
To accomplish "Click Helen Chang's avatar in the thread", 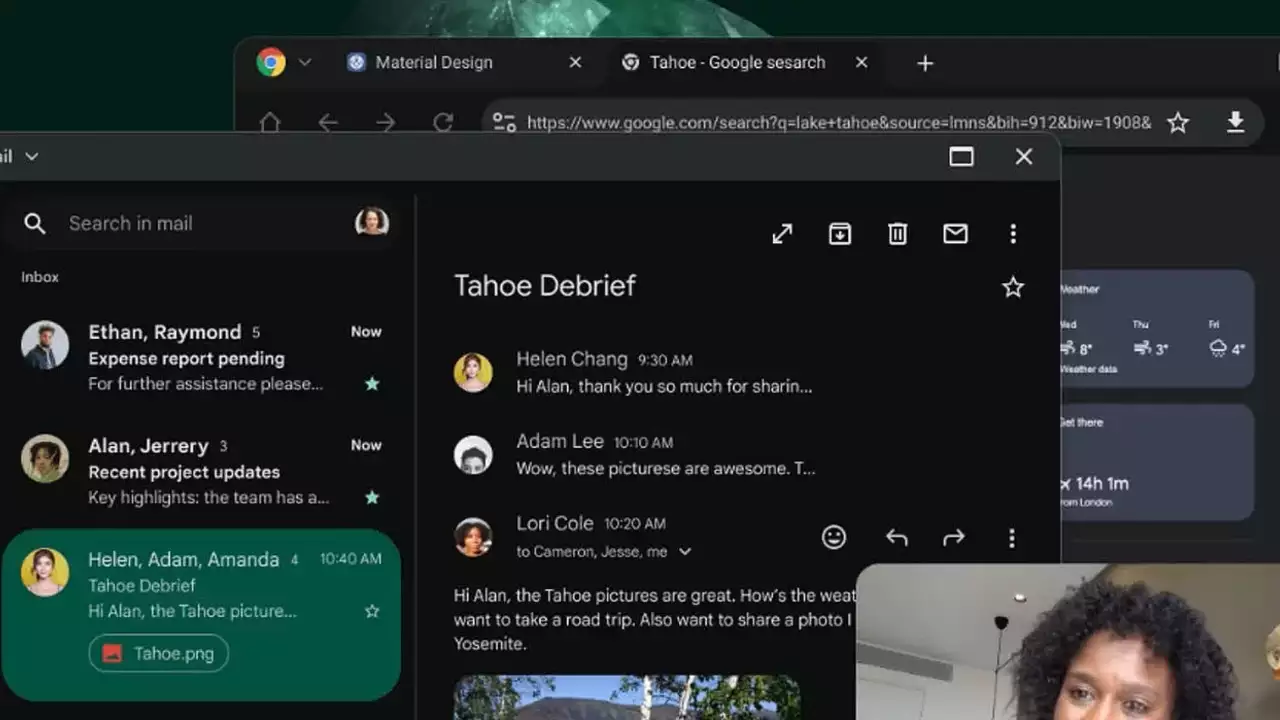I will pyautogui.click(x=473, y=372).
